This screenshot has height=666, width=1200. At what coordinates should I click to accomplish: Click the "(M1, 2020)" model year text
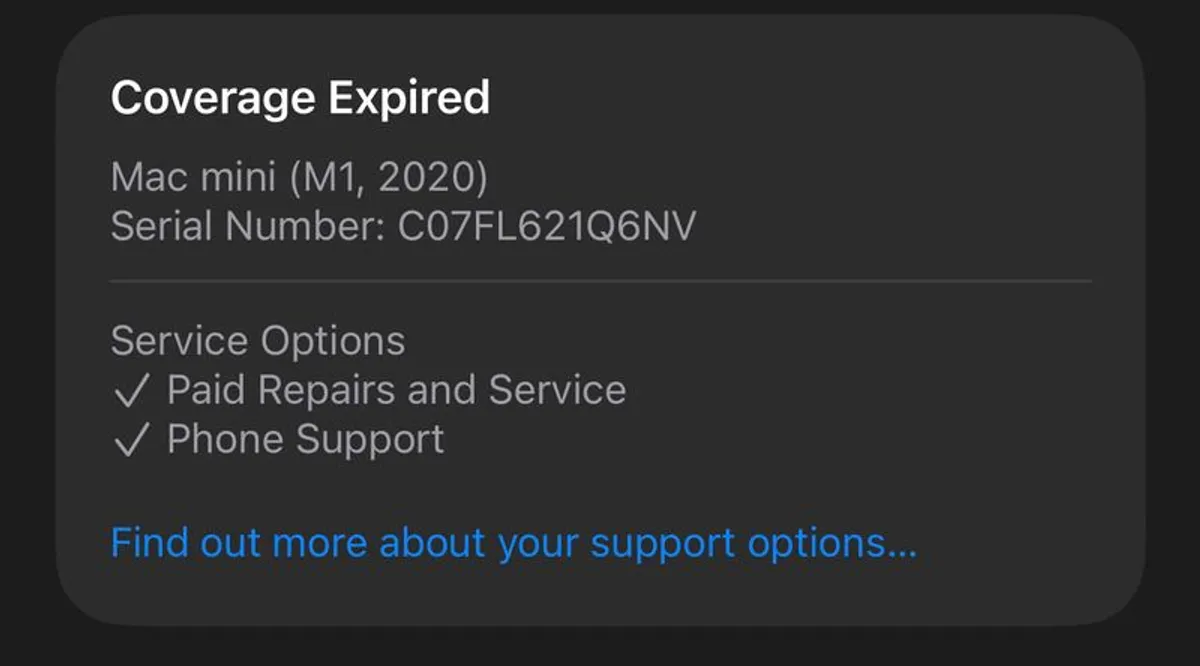(x=389, y=178)
